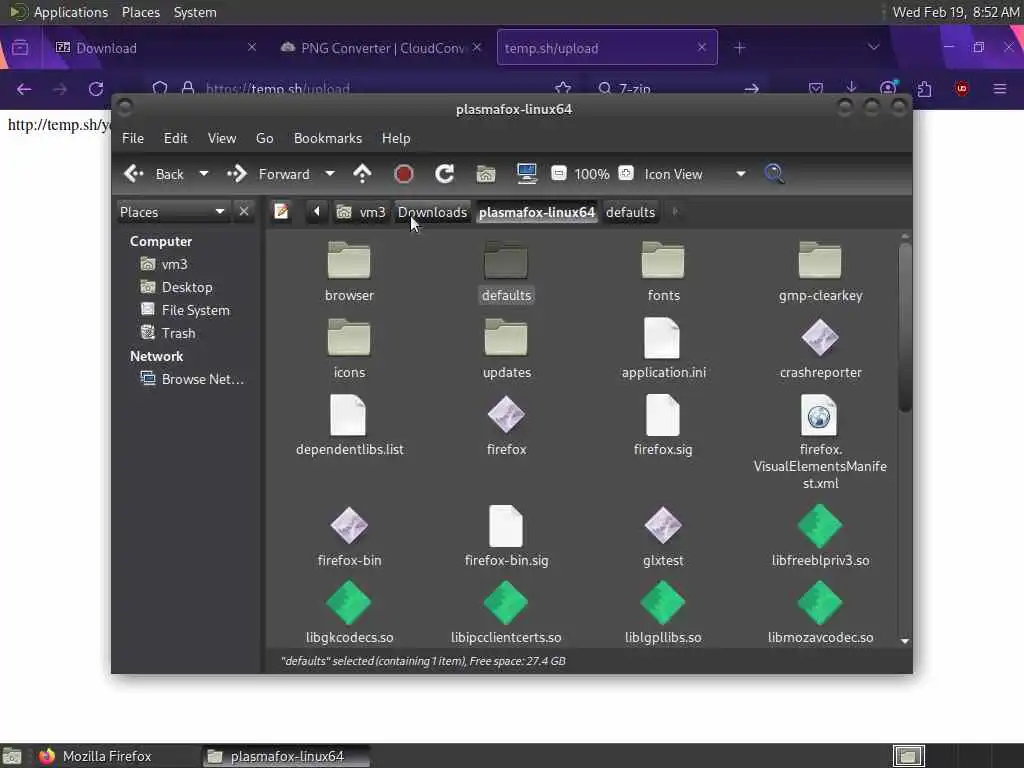Viewport: 1024px width, 768px height.
Task: Open the fonts folder
Action: point(663,272)
